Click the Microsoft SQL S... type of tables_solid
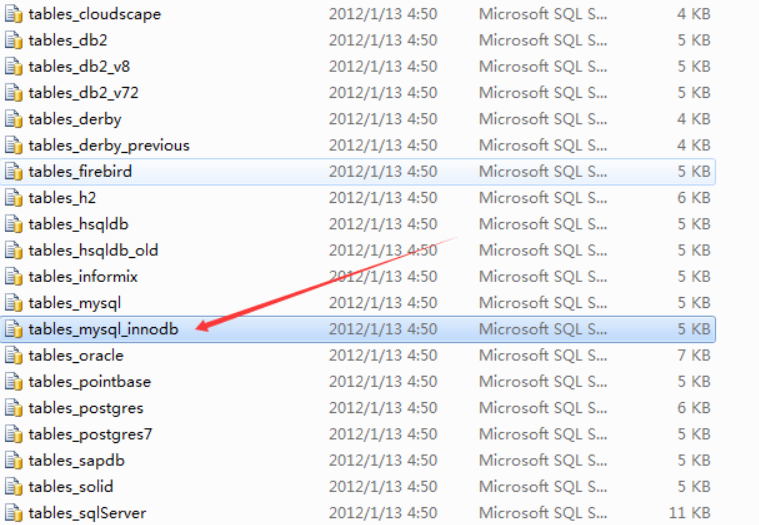 [x=543, y=486]
